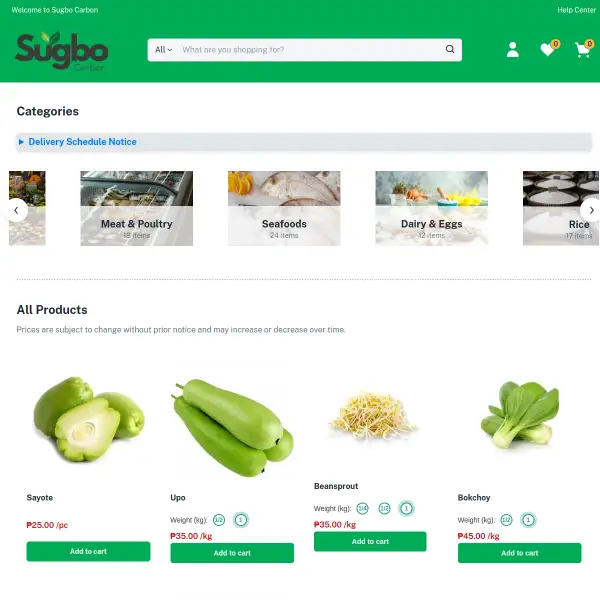This screenshot has width=600, height=600.
Task: Open the shopping cart icon
Action: [x=582, y=50]
